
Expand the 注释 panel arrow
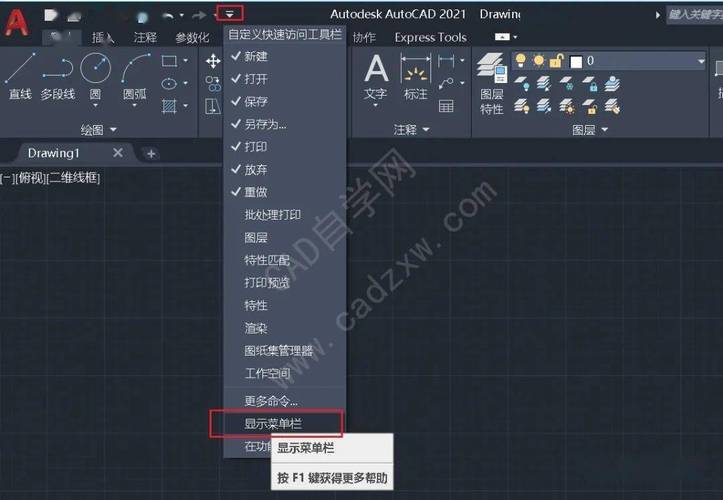(426, 130)
